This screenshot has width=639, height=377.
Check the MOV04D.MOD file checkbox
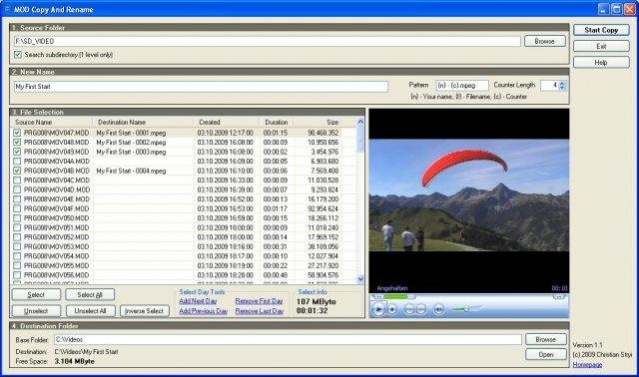coord(17,190)
